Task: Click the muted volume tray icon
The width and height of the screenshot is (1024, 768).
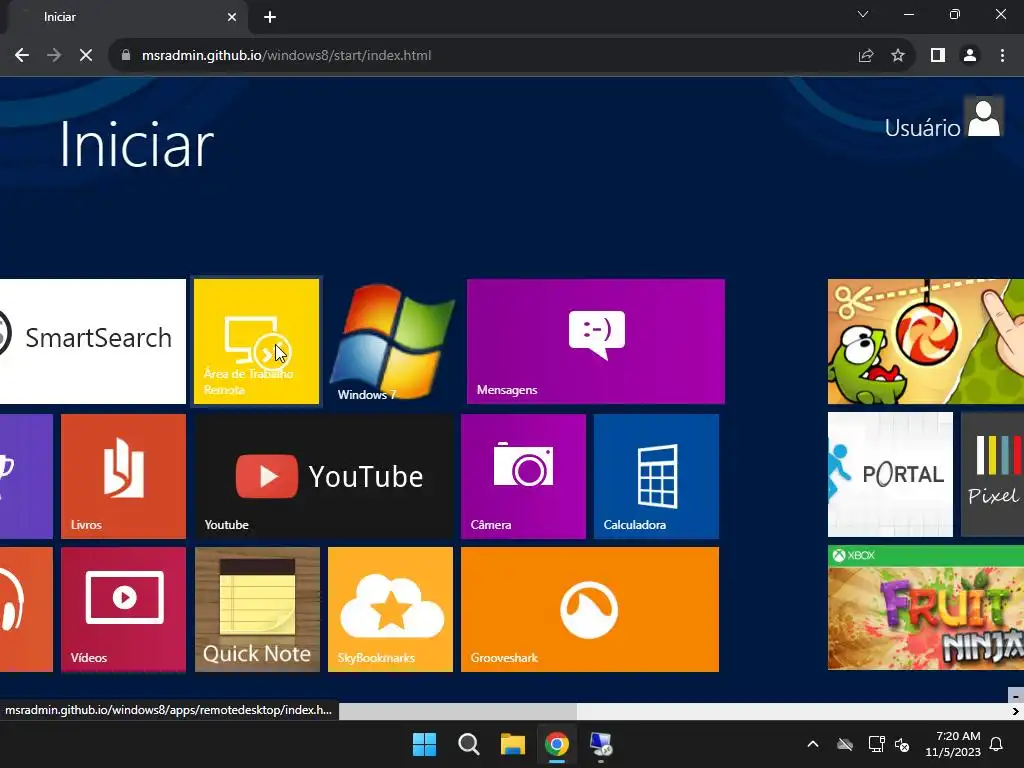Action: point(902,744)
